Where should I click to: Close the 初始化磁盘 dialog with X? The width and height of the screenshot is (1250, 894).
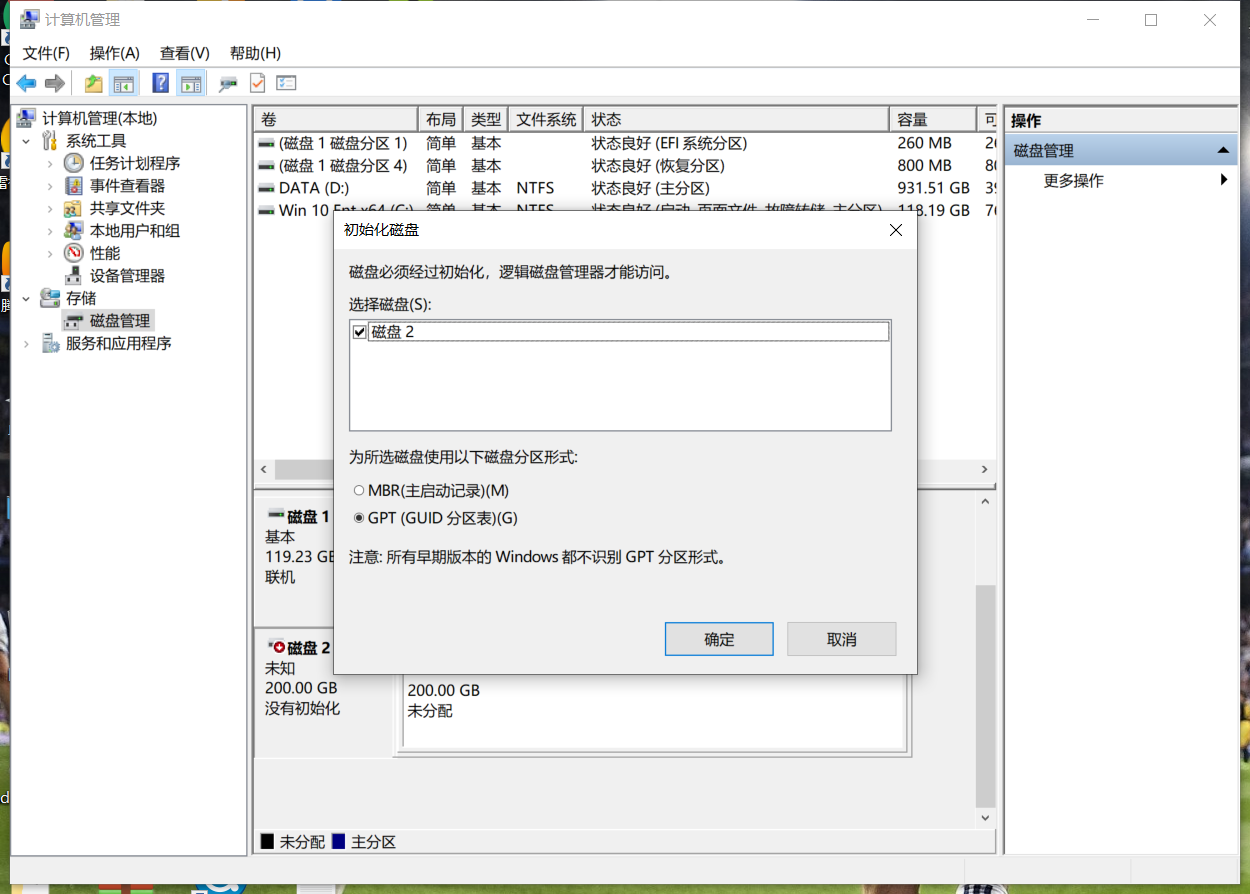pos(895,230)
